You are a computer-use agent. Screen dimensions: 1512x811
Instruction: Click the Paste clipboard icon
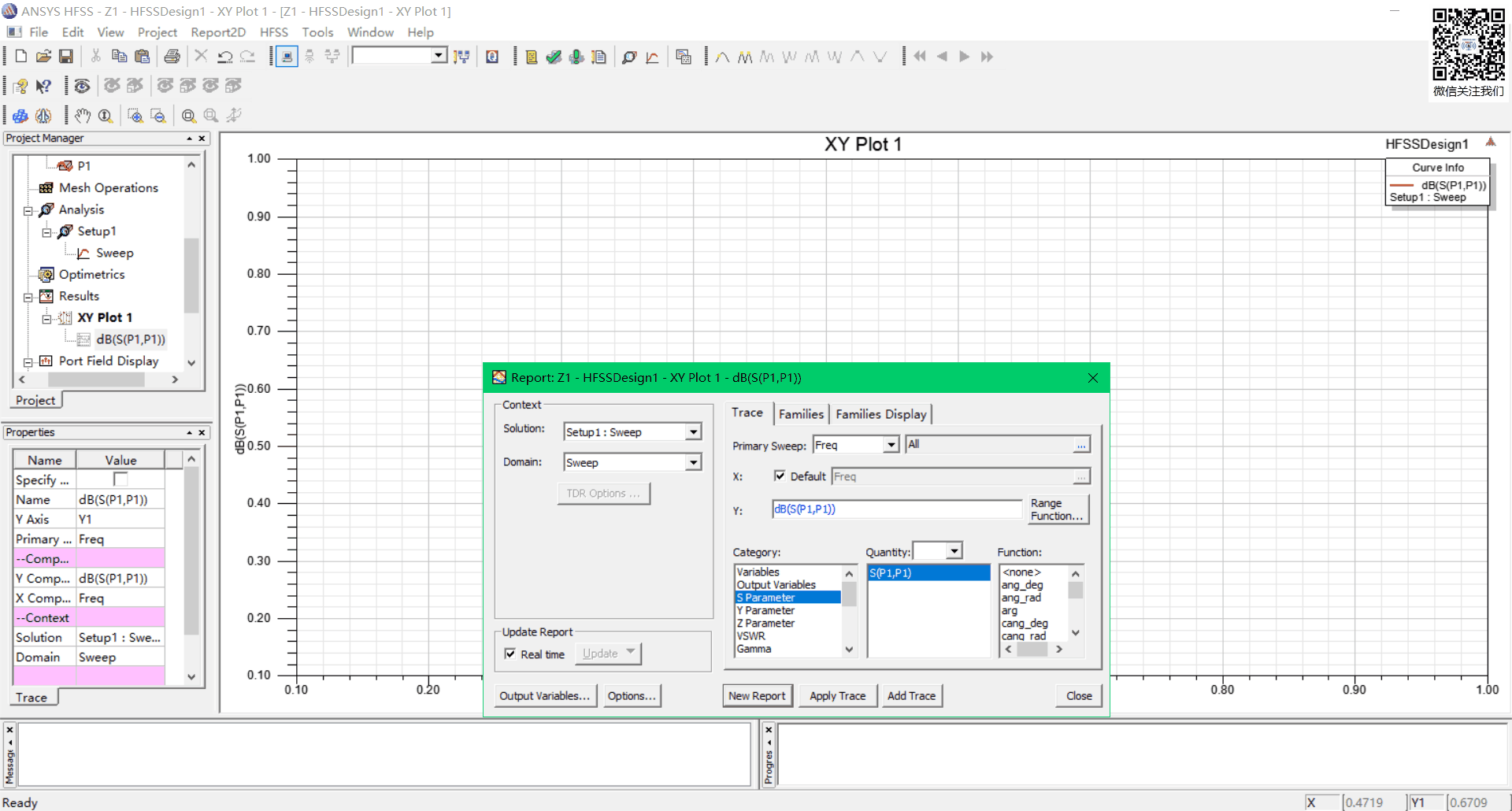coord(142,57)
